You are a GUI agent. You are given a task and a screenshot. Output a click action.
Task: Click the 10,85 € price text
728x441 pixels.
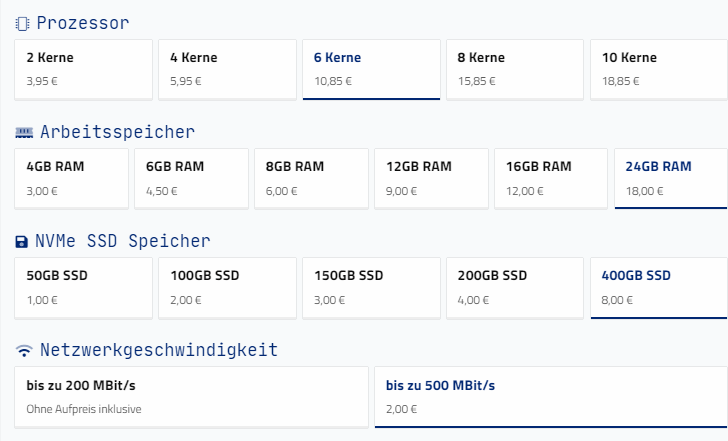tap(333, 81)
